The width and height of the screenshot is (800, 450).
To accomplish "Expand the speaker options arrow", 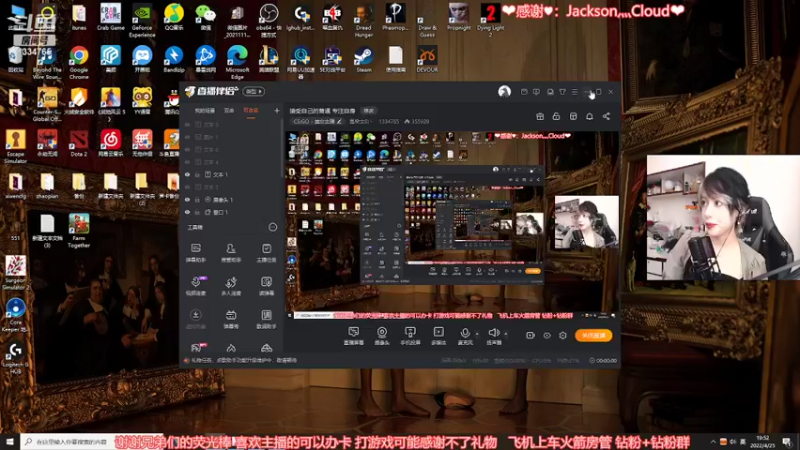I will click(x=506, y=334).
